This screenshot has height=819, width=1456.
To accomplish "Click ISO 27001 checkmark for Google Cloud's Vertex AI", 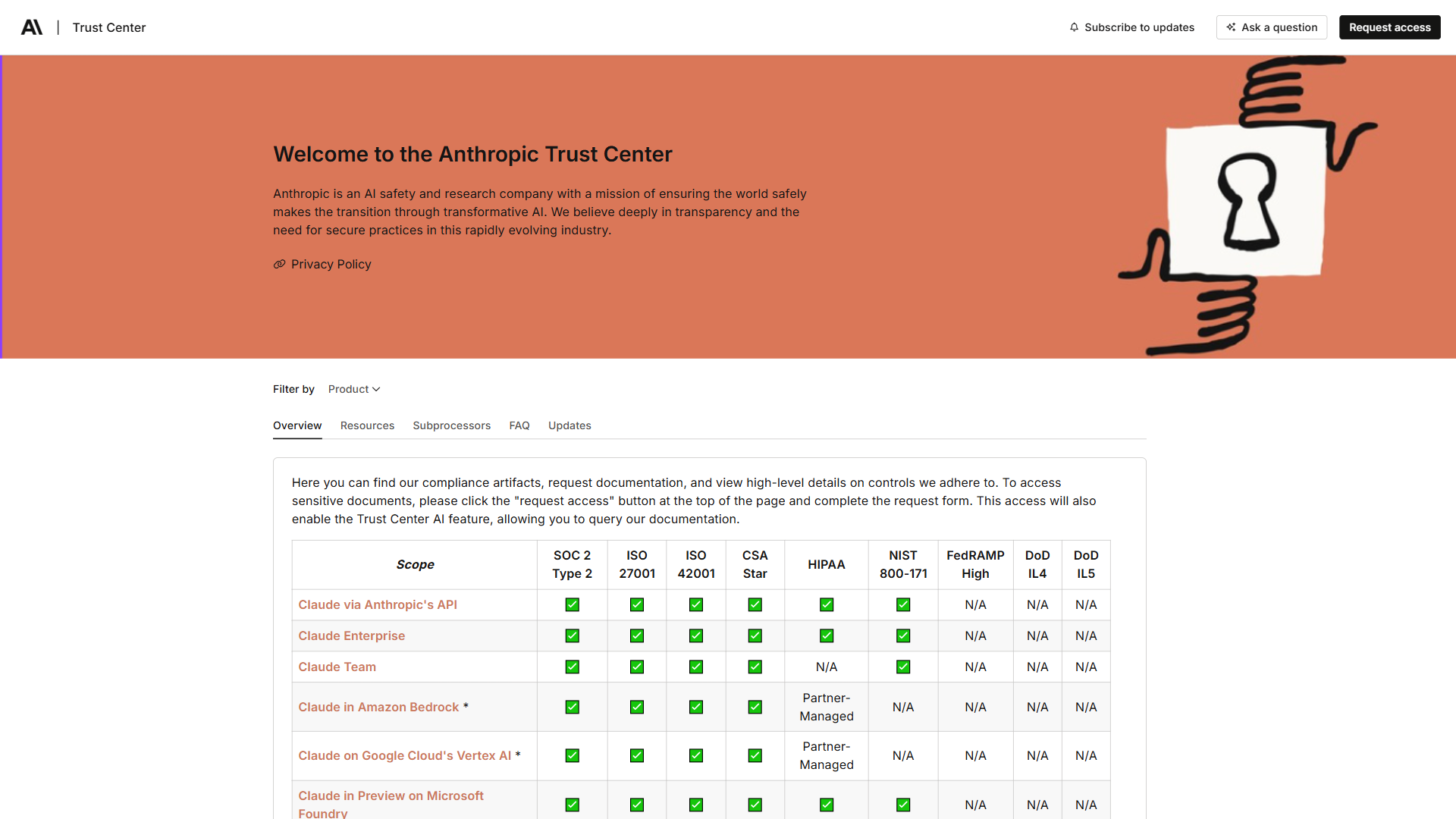I will click(637, 755).
